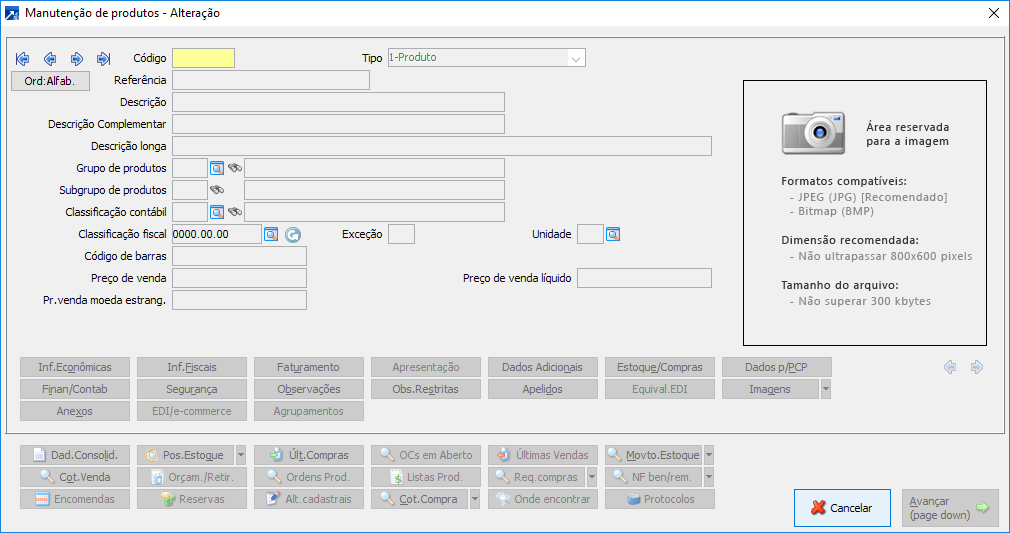The image size is (1010, 533).
Task: Open Inf.Econômicas tab
Action: 75,367
